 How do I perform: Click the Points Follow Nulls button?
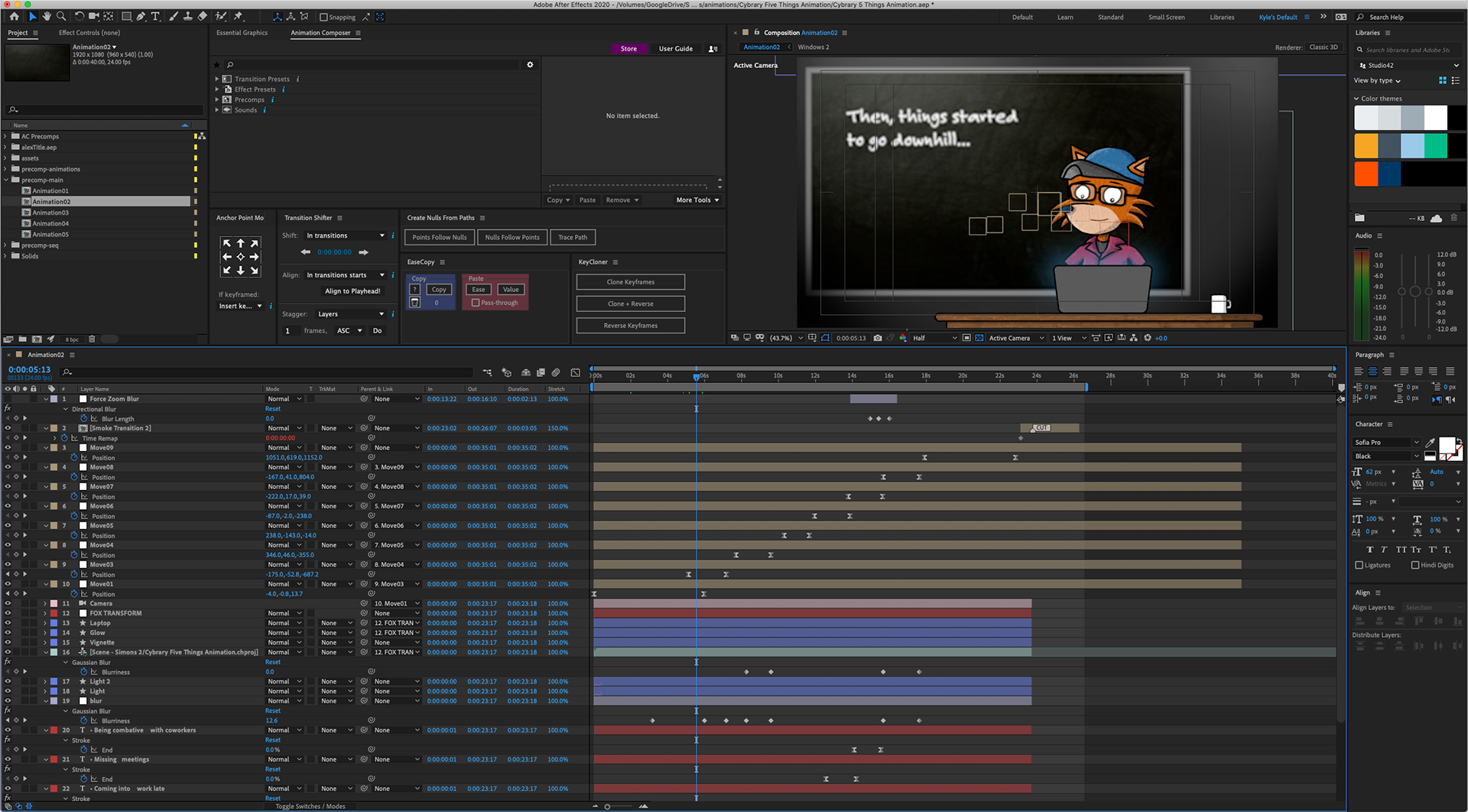pos(440,238)
